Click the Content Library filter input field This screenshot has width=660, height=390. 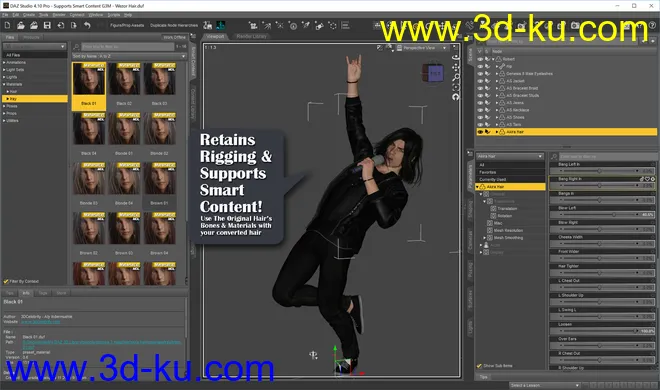tap(127, 46)
